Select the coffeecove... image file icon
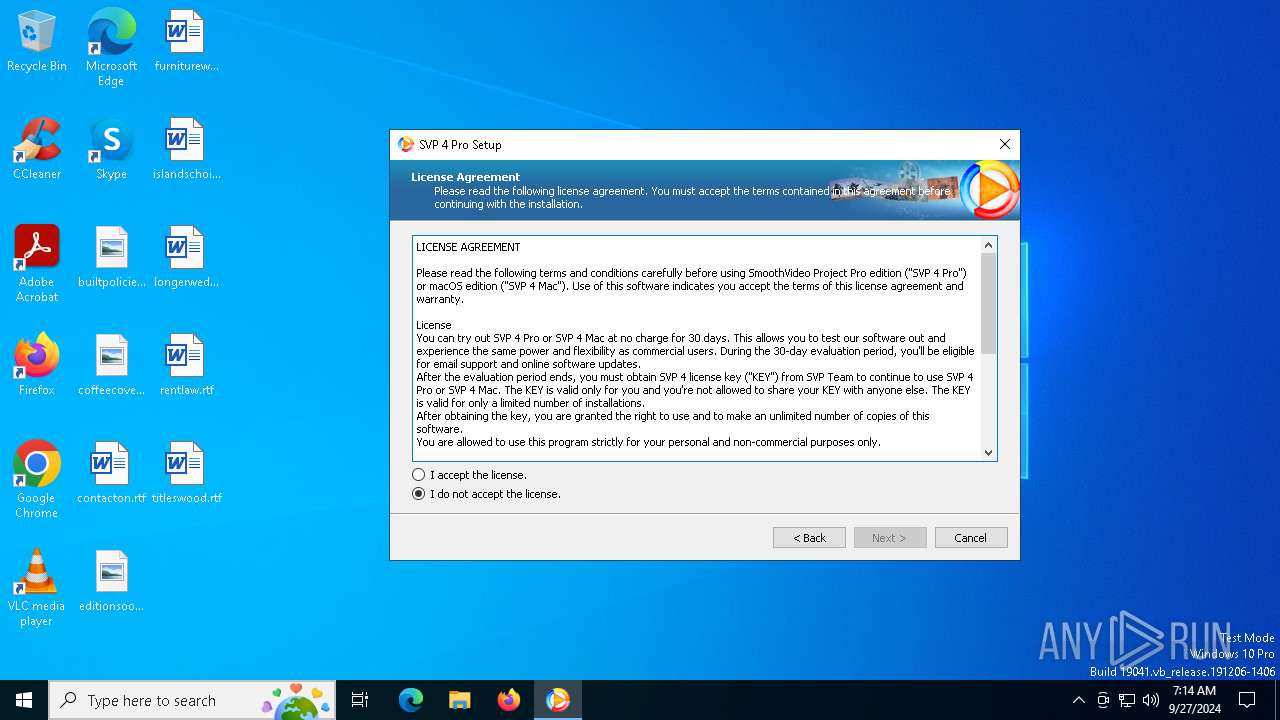This screenshot has width=1280, height=720. click(x=111, y=366)
